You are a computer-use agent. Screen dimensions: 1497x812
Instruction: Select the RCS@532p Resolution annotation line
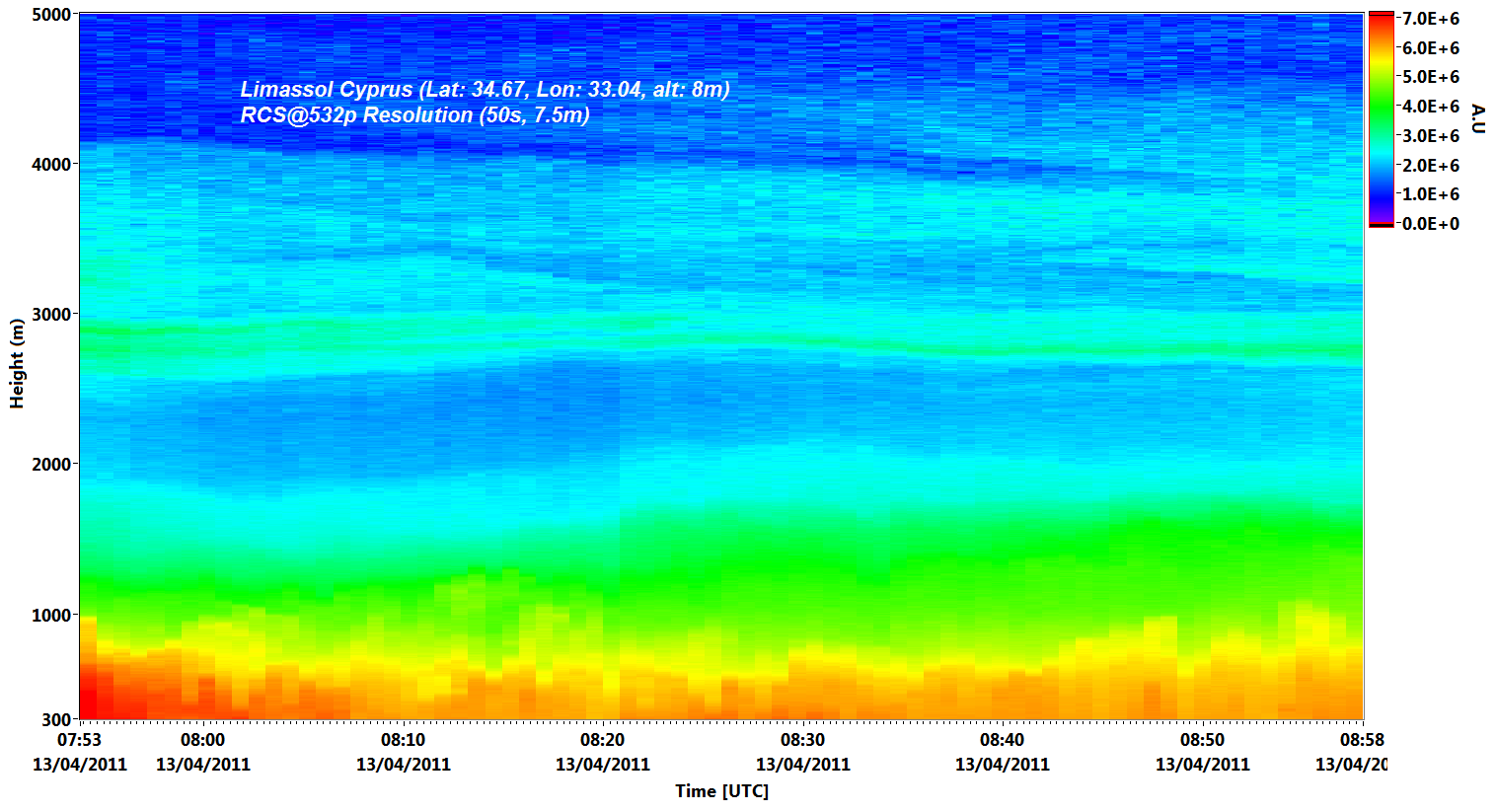coord(414,115)
